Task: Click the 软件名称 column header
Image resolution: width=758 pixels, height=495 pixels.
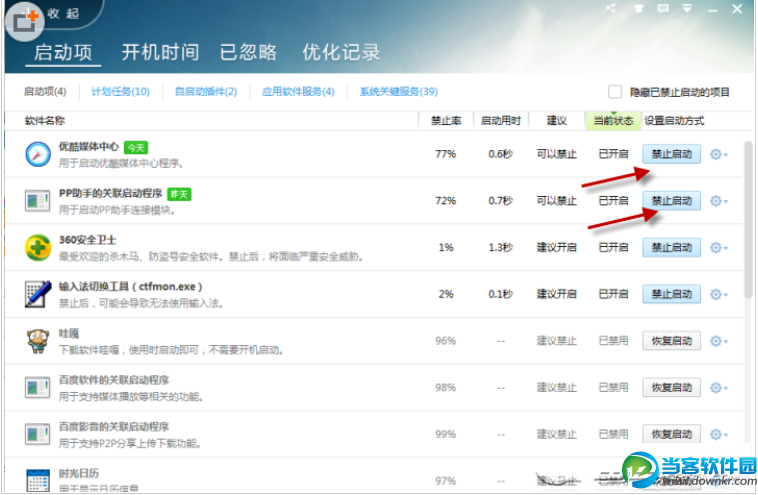Action: [x=45, y=120]
